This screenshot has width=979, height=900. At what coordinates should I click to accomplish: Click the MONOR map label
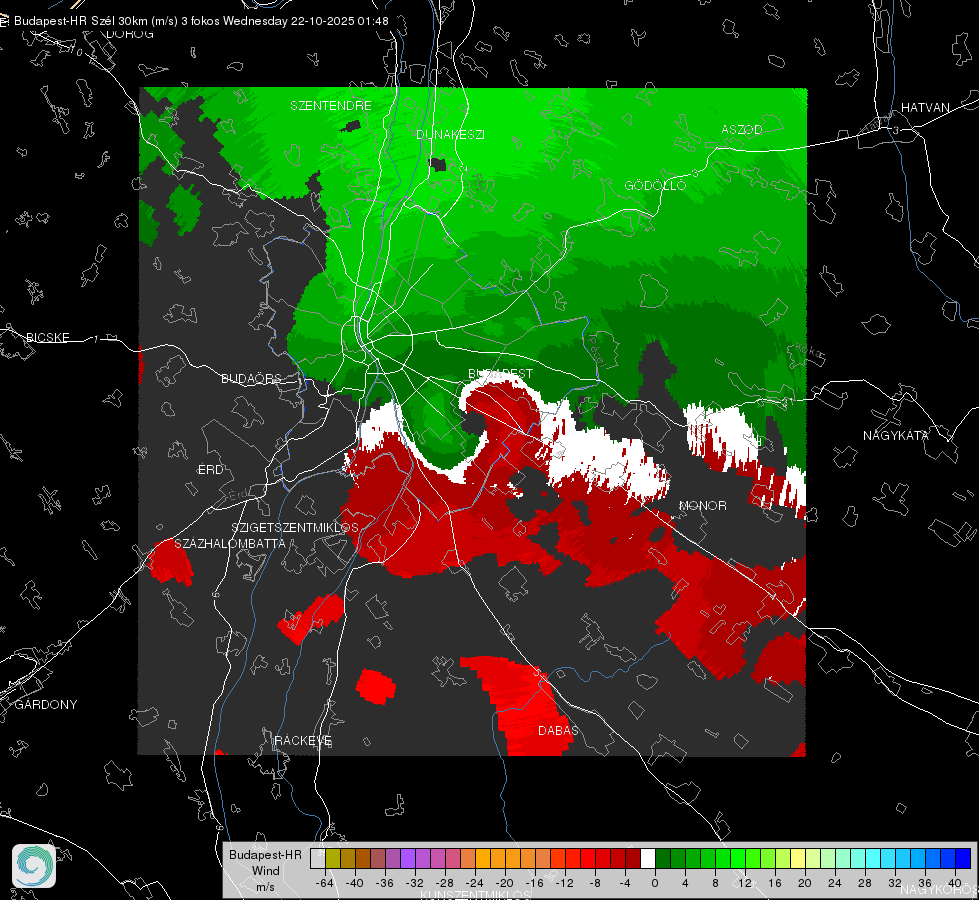click(702, 505)
